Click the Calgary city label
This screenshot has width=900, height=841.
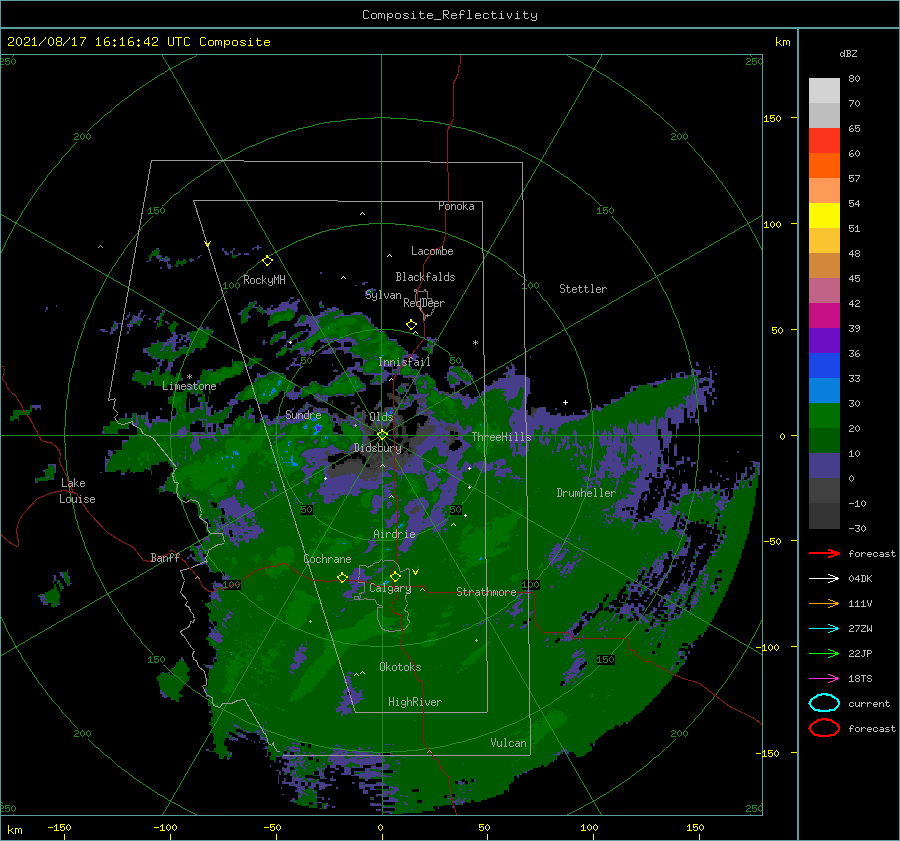click(390, 588)
